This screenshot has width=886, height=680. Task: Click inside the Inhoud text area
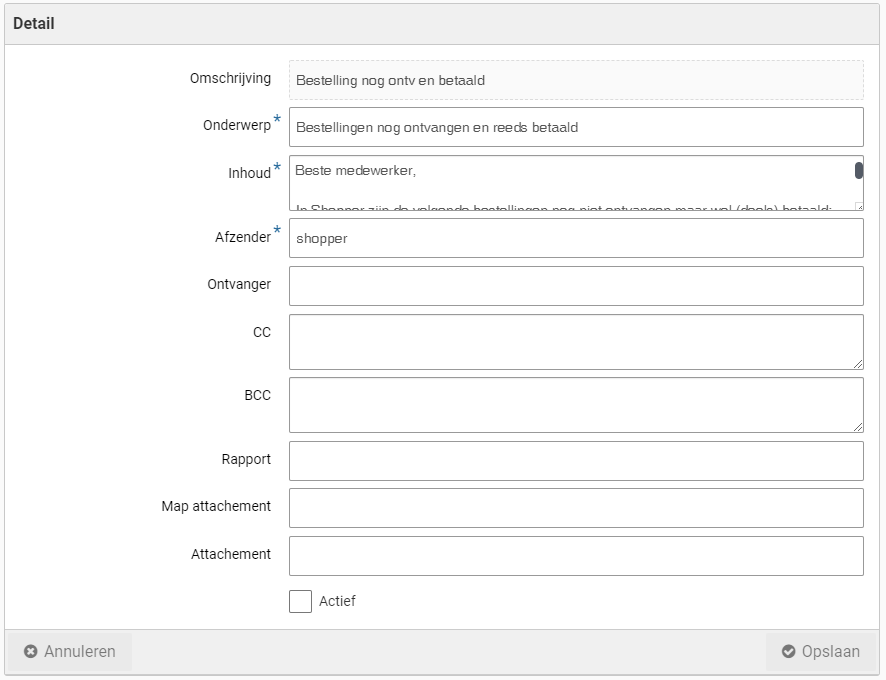coord(570,182)
